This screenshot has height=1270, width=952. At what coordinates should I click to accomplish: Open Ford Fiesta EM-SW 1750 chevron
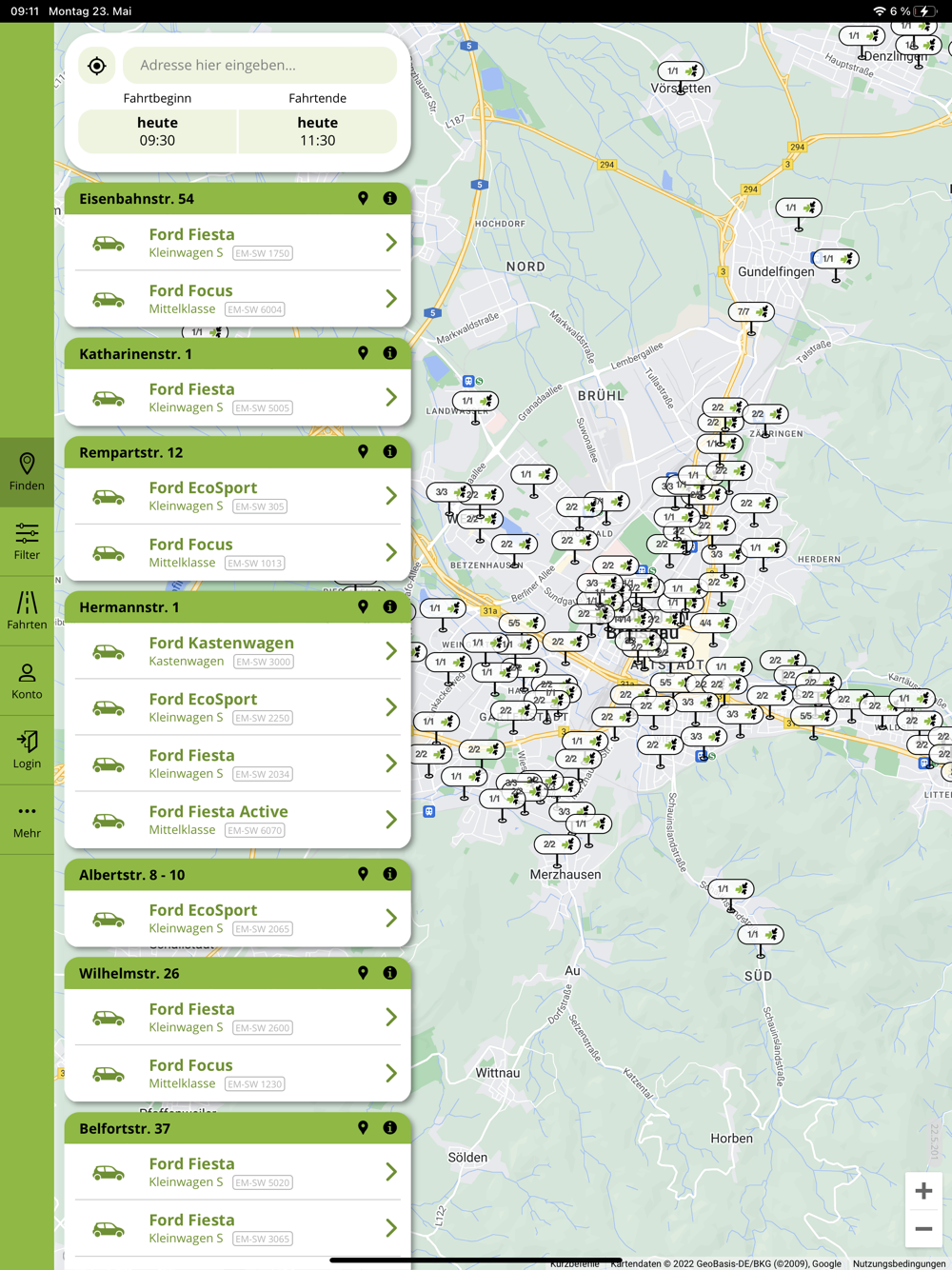pos(390,243)
